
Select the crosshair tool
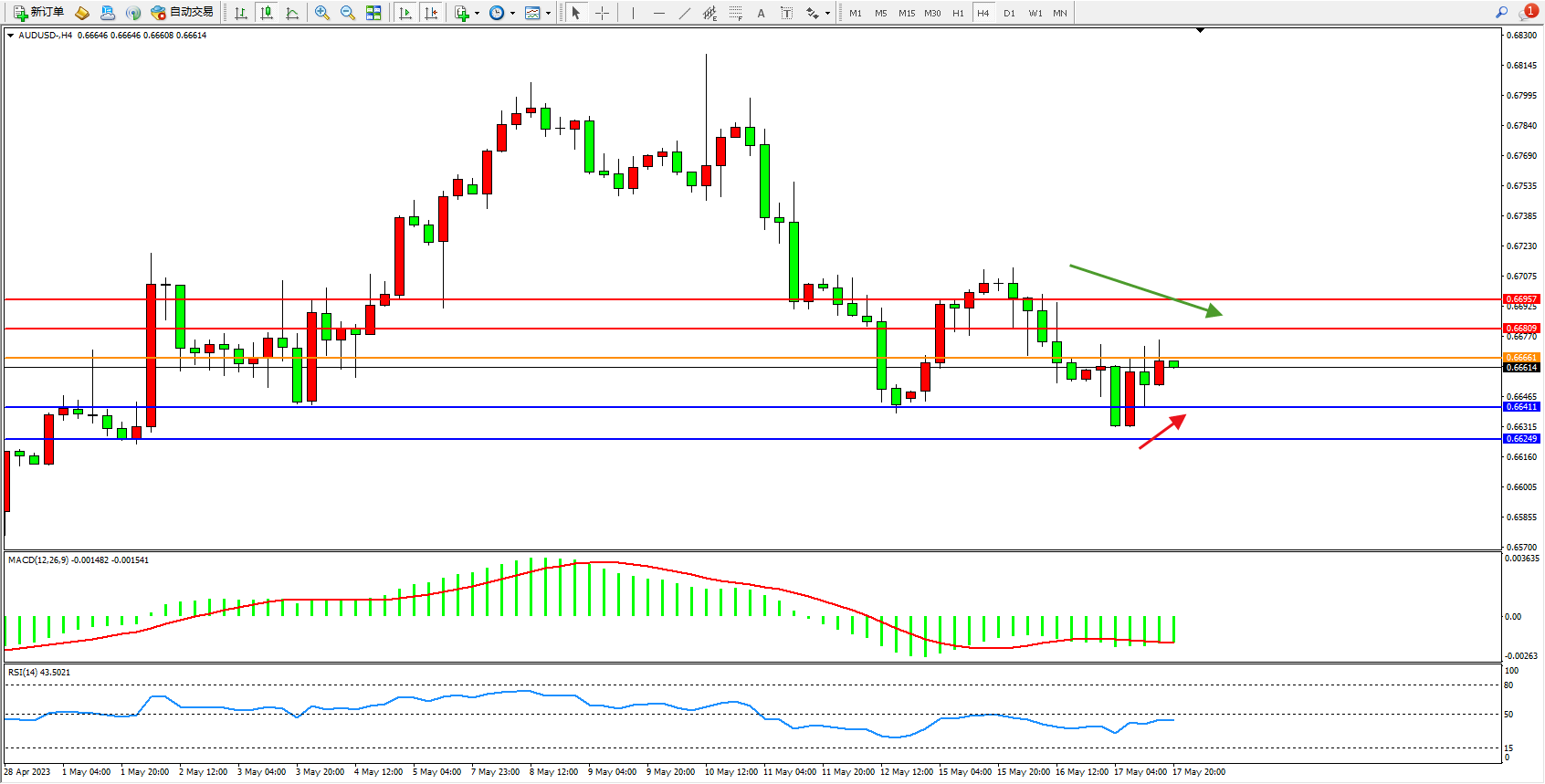602,13
